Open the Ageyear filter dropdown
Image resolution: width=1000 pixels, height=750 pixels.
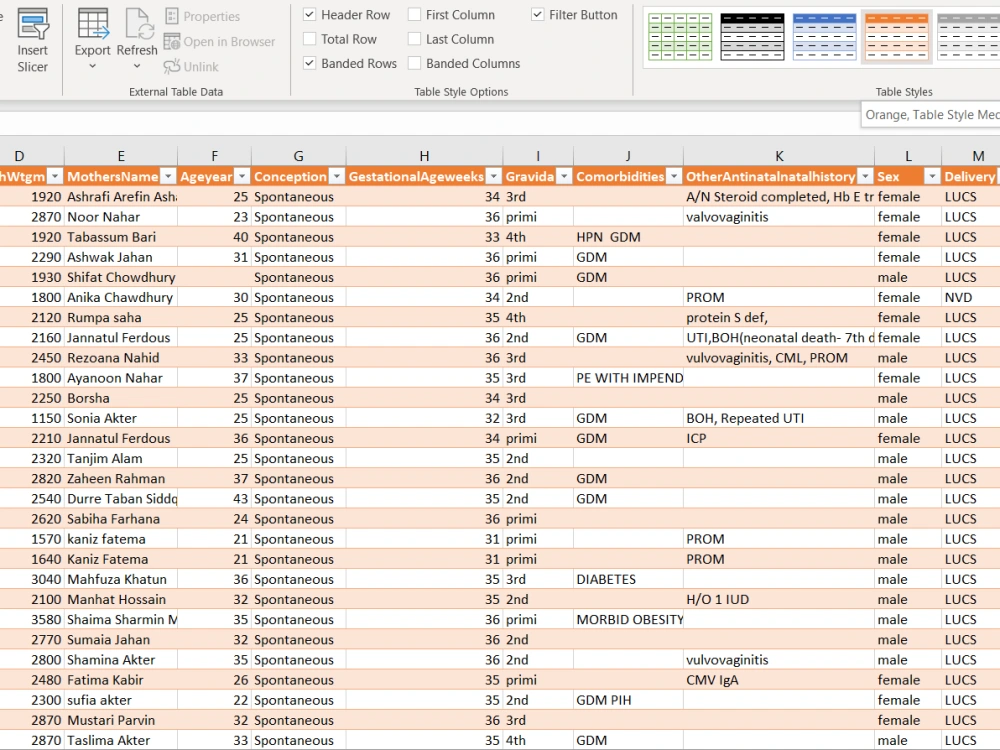coord(242,177)
